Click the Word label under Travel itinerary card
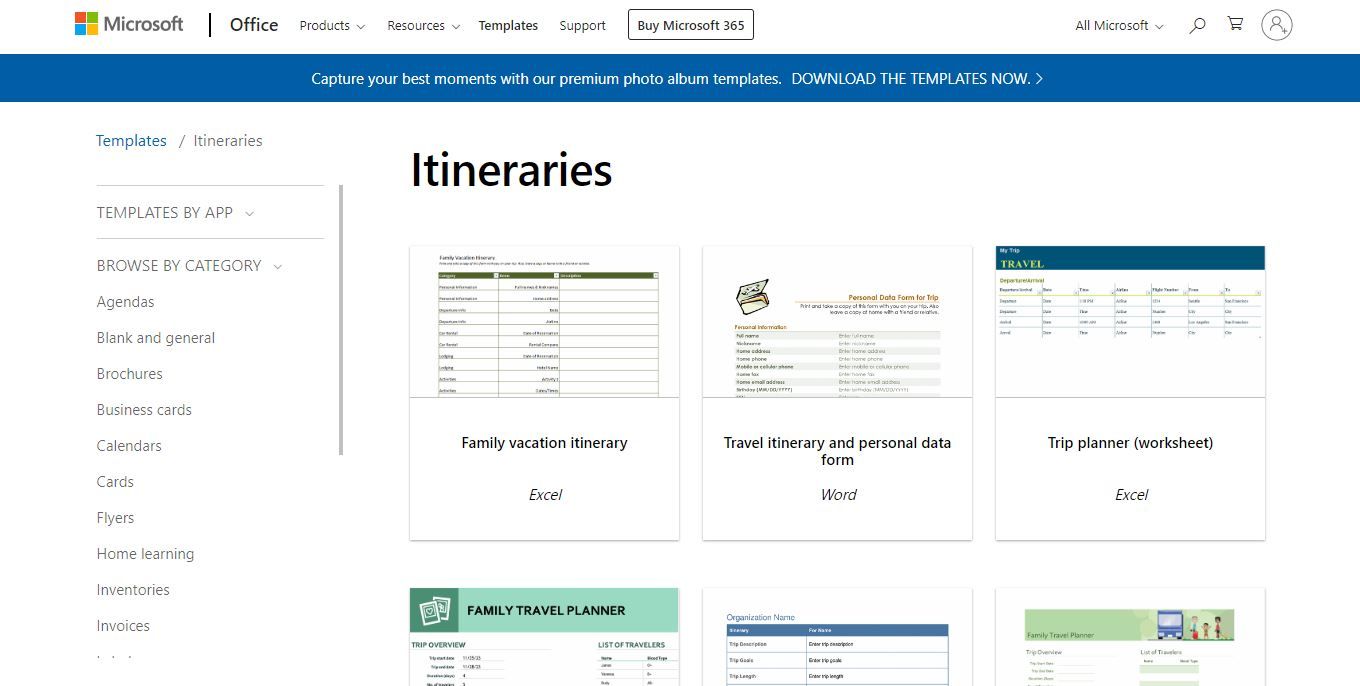Viewport: 1360px width, 686px height. click(x=838, y=495)
